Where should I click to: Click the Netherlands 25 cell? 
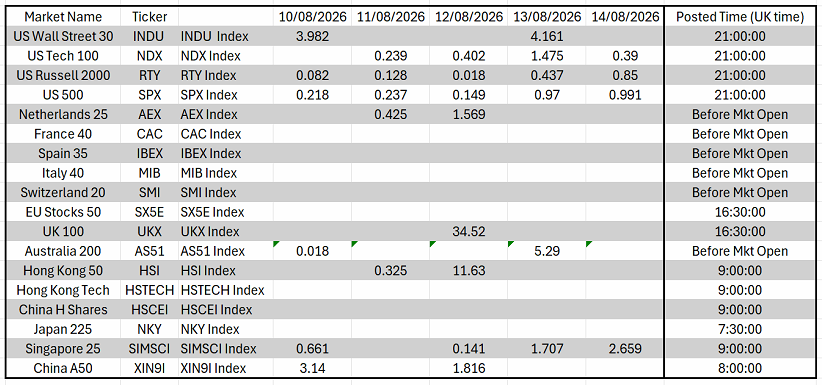point(63,114)
